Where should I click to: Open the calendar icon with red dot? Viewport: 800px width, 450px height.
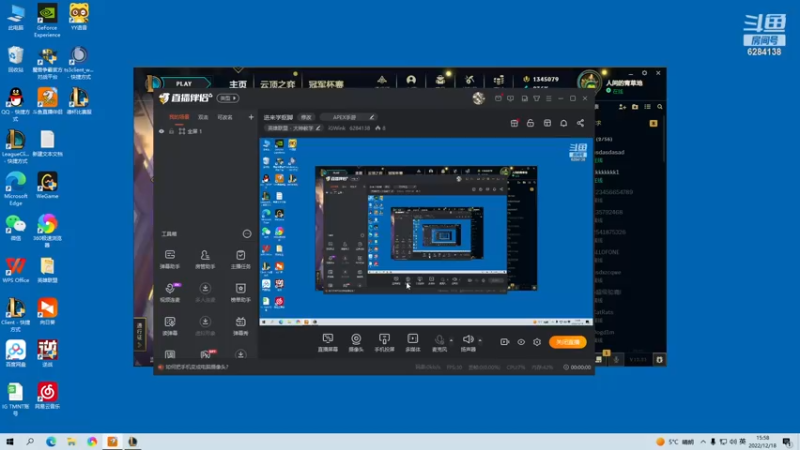coord(514,123)
